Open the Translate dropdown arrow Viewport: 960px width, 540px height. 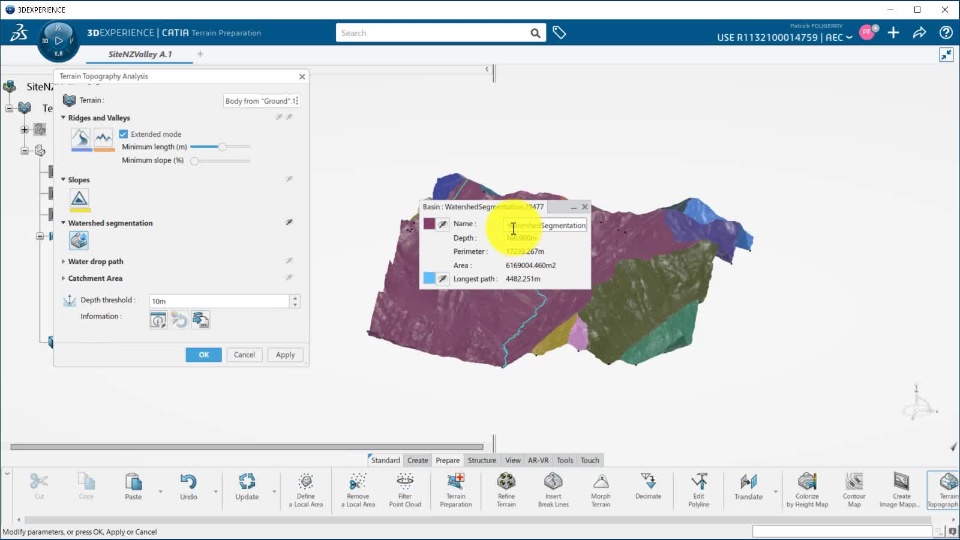(775, 492)
